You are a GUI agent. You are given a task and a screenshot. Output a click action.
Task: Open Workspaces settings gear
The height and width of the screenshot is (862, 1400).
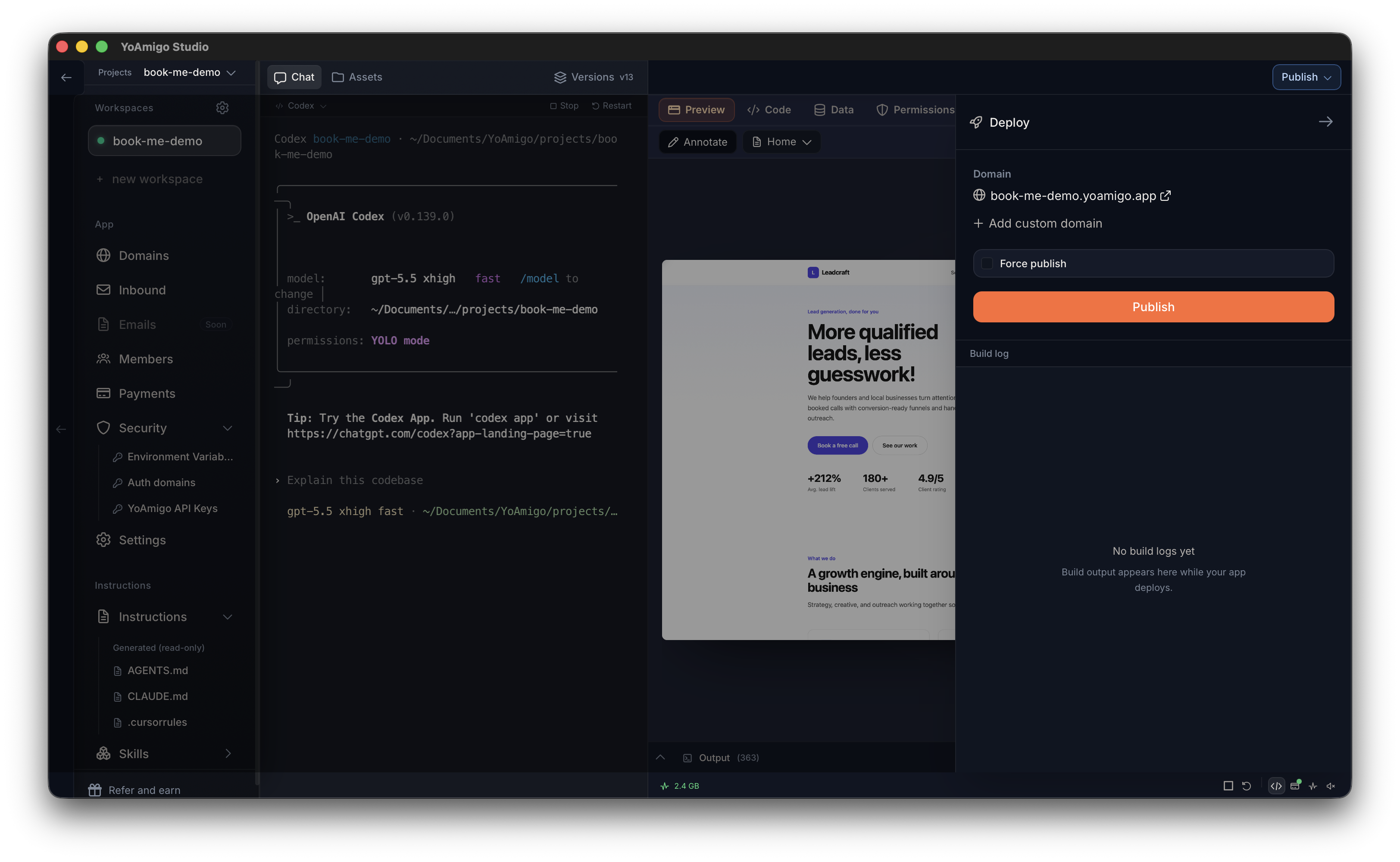point(222,108)
